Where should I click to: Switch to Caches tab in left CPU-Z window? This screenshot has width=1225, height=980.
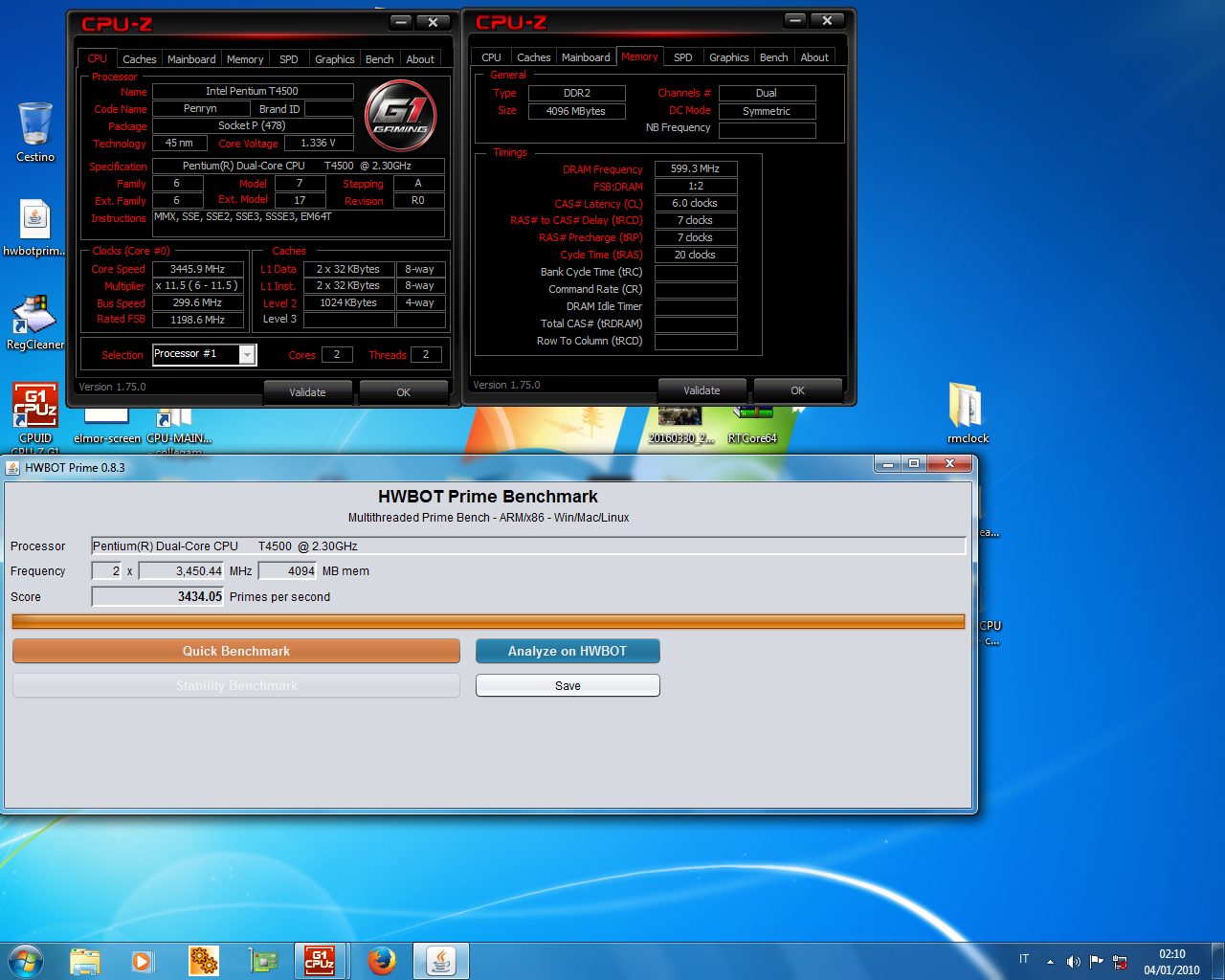tap(140, 59)
